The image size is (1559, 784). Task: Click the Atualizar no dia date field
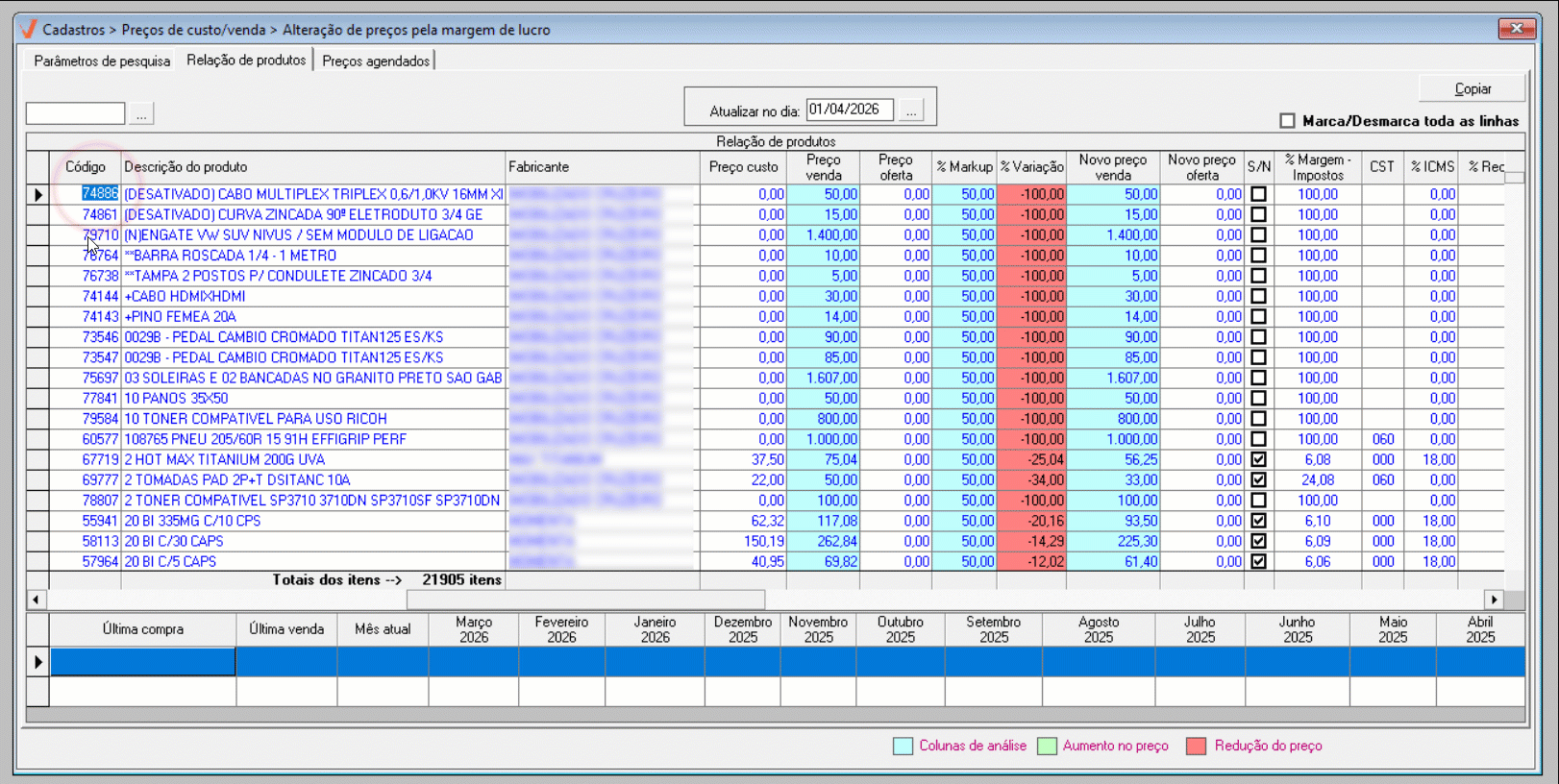tap(850, 110)
